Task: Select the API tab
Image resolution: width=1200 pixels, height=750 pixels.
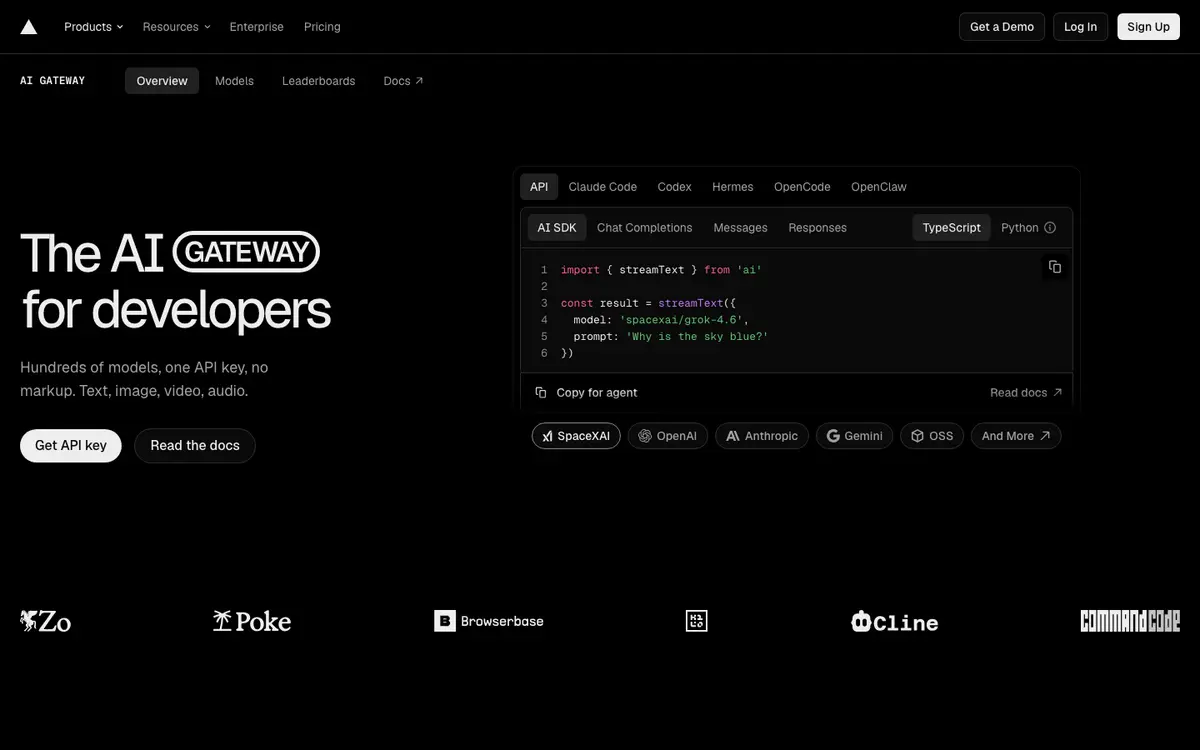Action: [539, 187]
